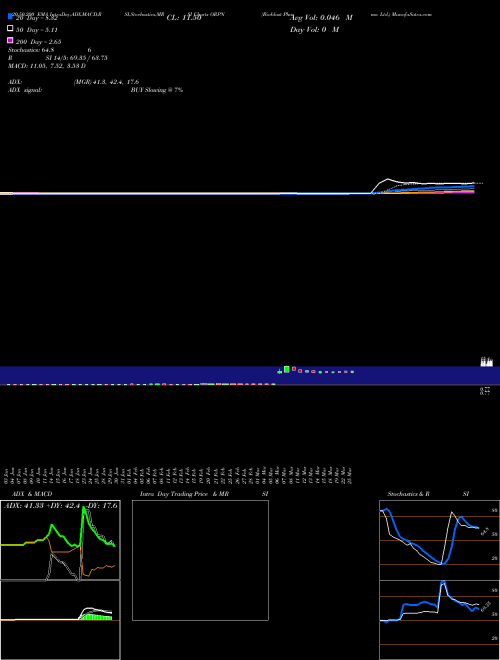This screenshot has height=660, width=500.
Task: Click the MACD histogram green bars
Action: 96,617
